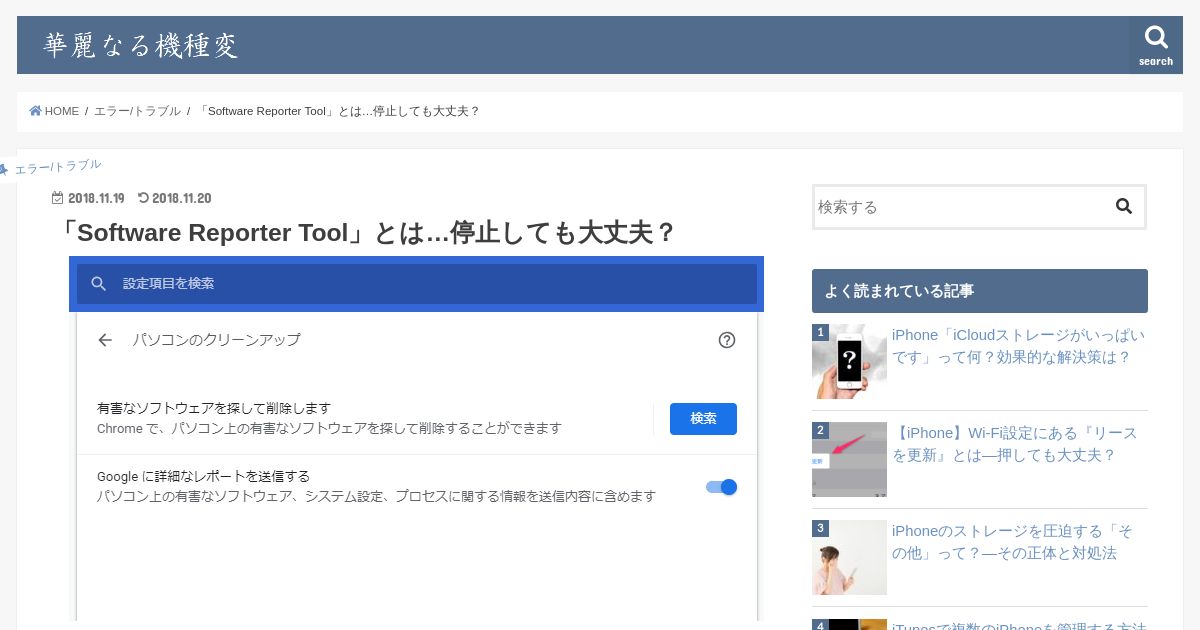1200x630 pixels.
Task: Click the updated date 2018.11.20
Action: [x=174, y=198]
